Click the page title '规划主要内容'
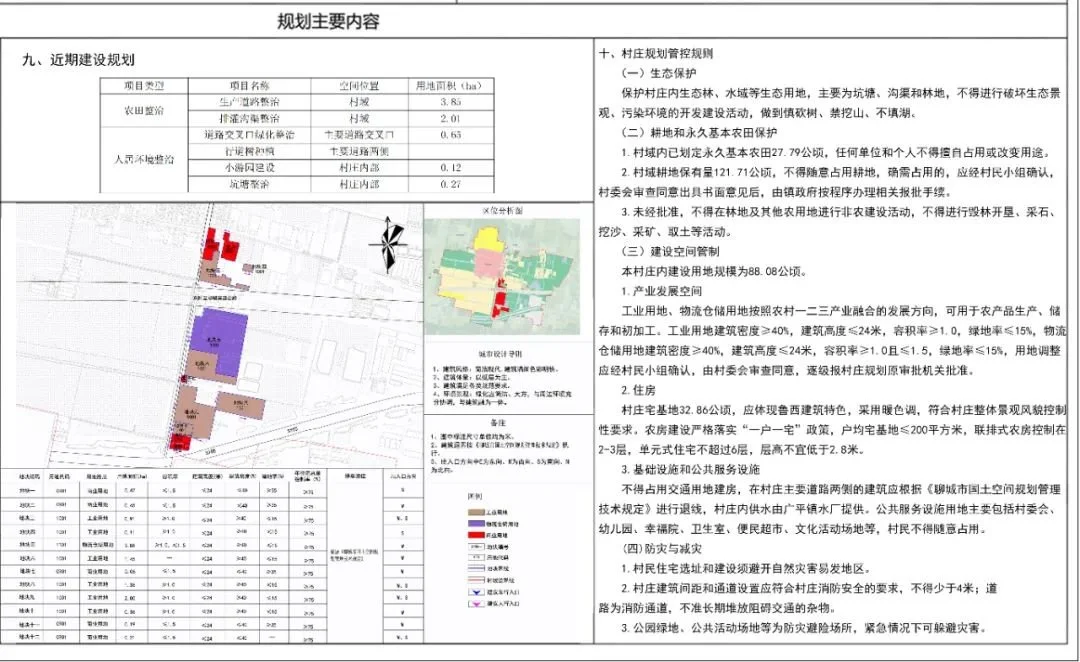 [328, 21]
